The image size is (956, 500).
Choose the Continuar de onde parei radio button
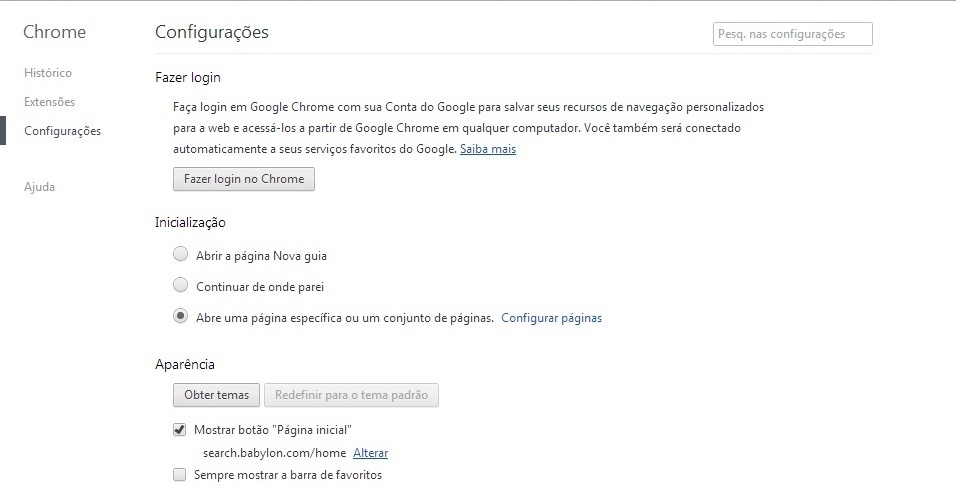point(180,285)
